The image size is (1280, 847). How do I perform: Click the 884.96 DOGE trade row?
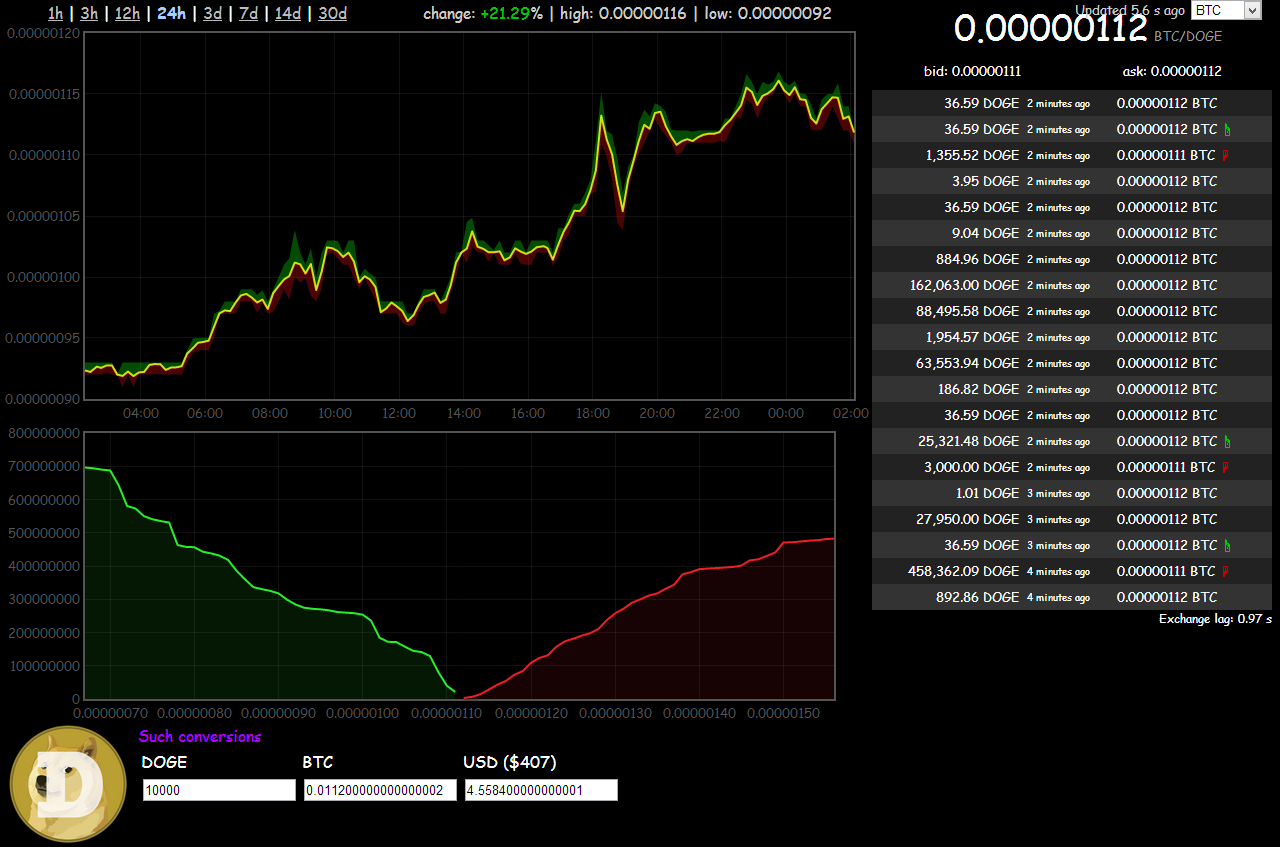(1072, 259)
